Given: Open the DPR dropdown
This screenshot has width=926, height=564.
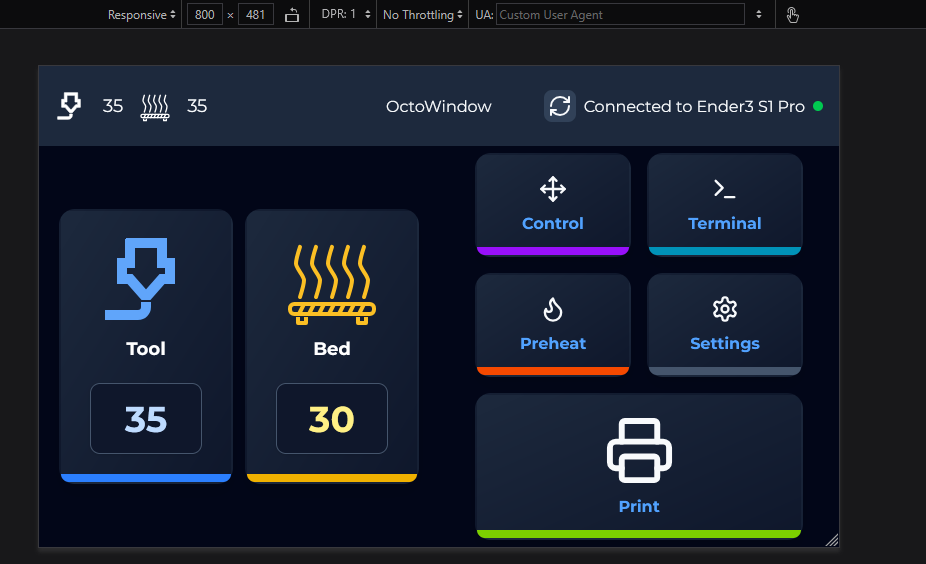Looking at the screenshot, I should pos(346,14).
